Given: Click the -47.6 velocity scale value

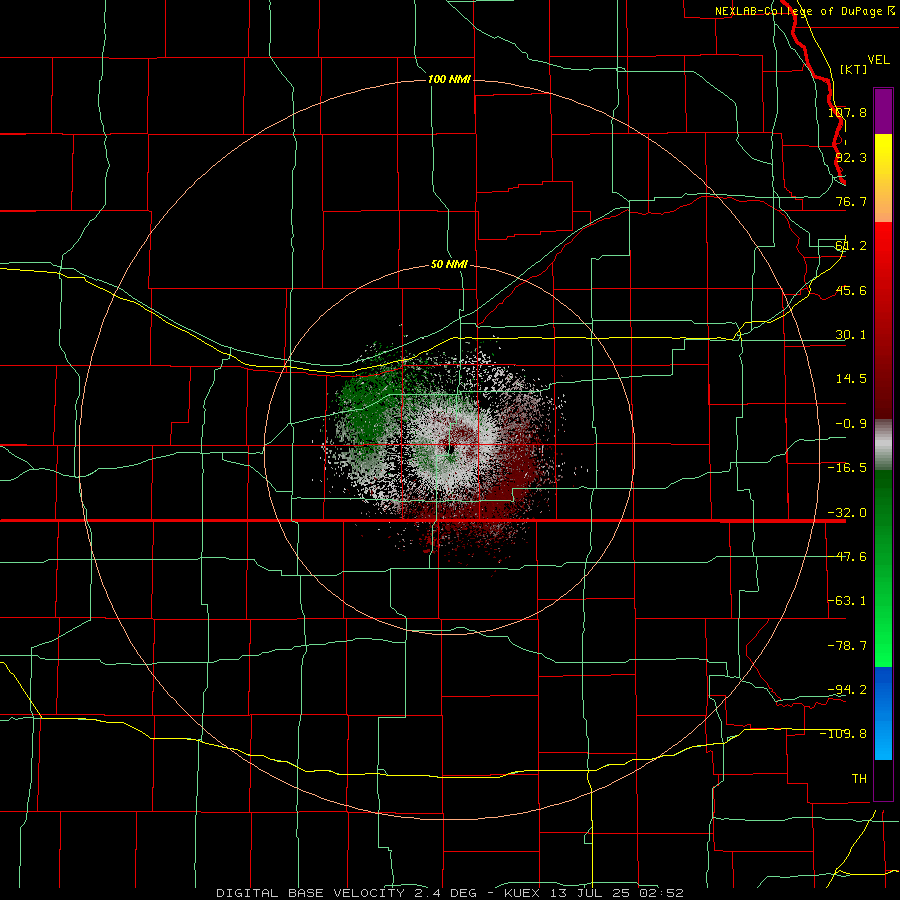Looking at the screenshot, I should pyautogui.click(x=847, y=557).
